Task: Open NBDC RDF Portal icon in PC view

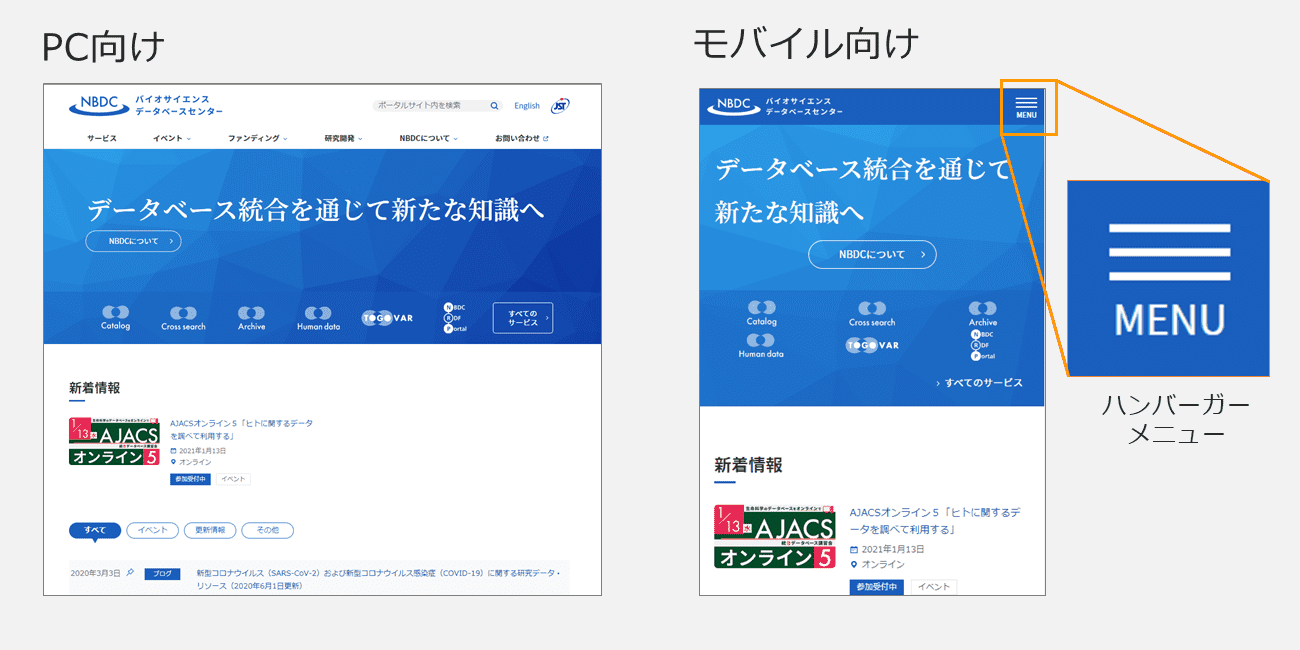Action: point(454,318)
